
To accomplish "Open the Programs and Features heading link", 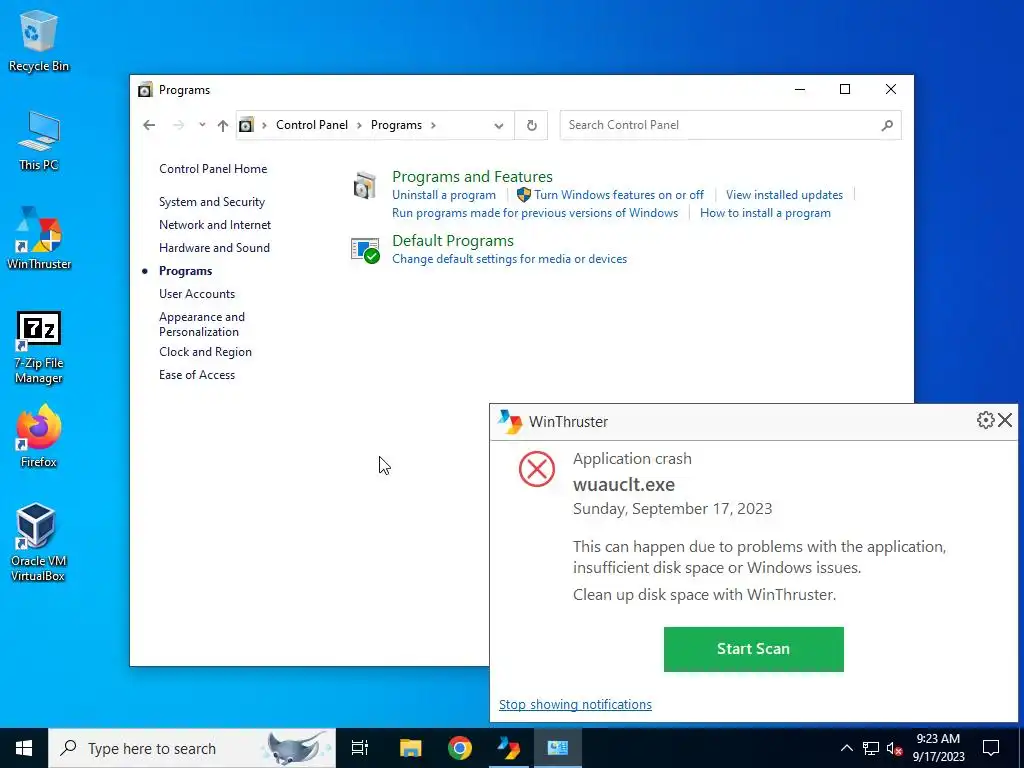I will point(472,176).
